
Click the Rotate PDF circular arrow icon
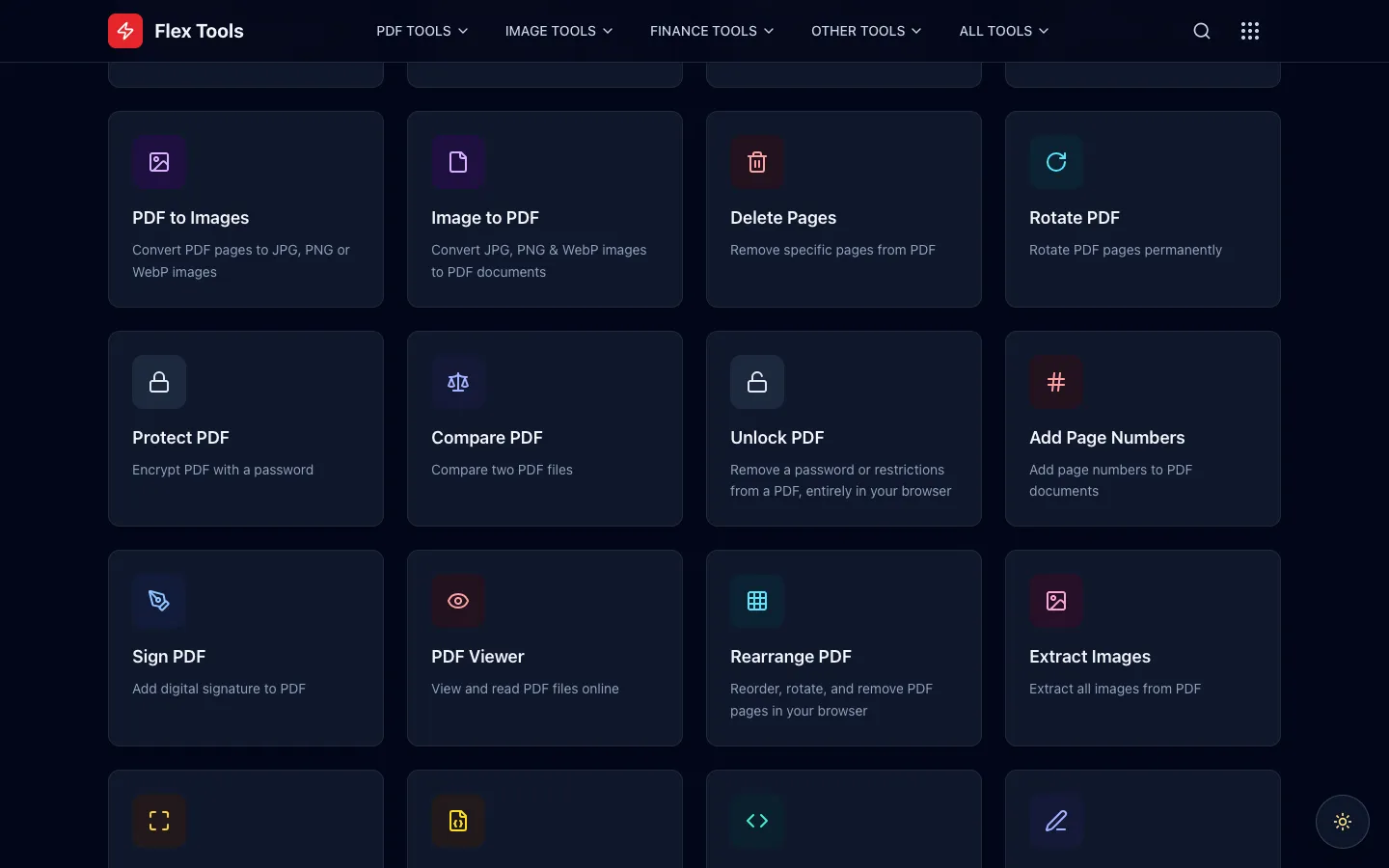[1056, 162]
